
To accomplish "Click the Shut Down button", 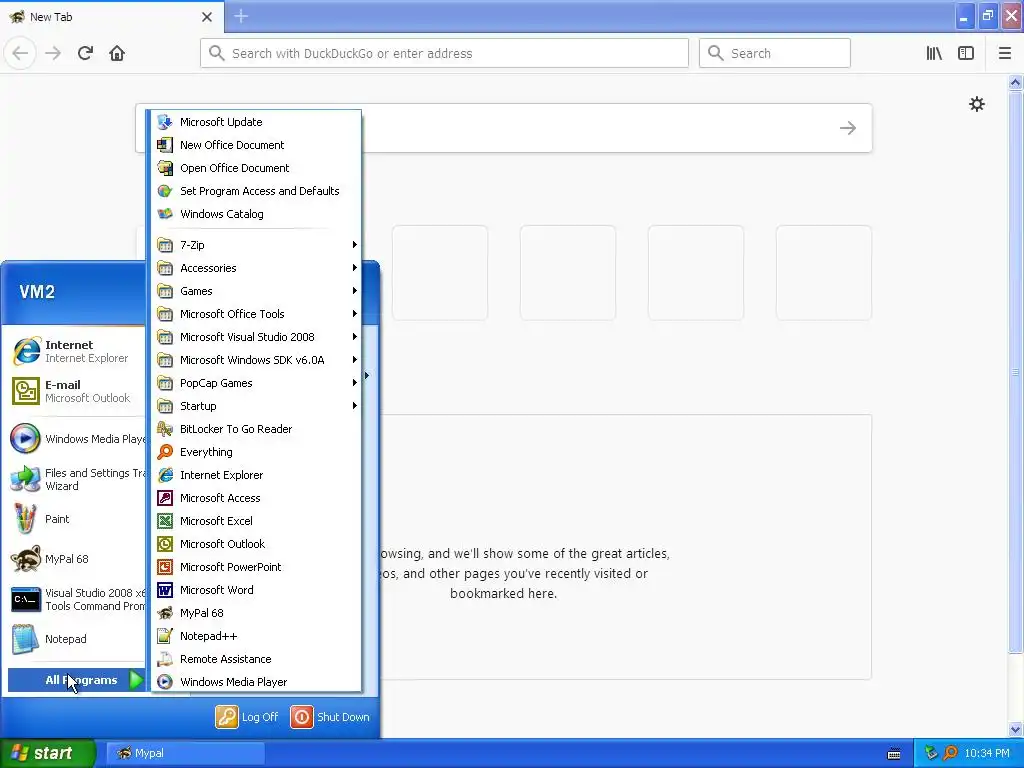I will pos(330,717).
